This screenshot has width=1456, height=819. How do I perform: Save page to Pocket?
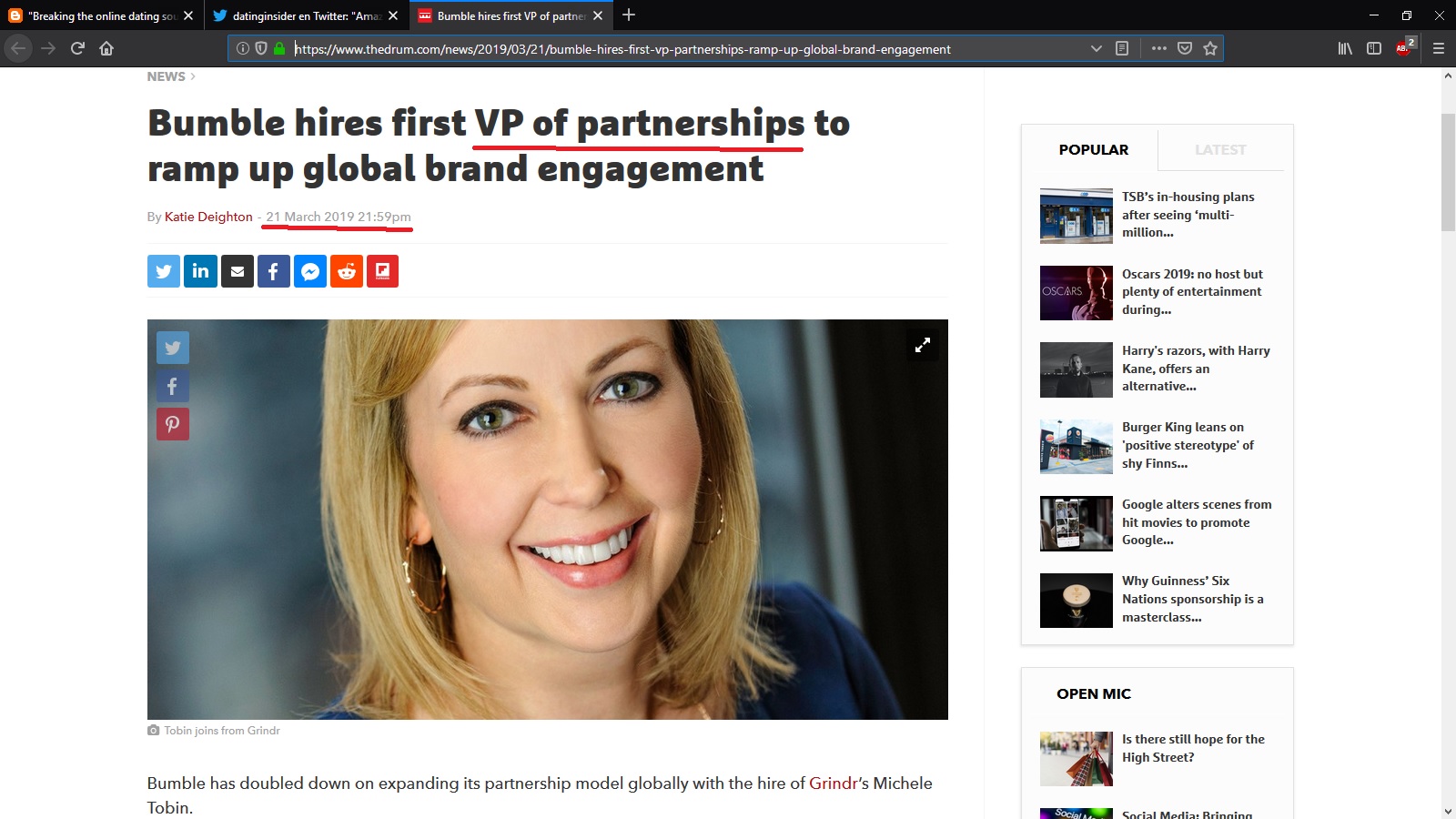point(1185,48)
